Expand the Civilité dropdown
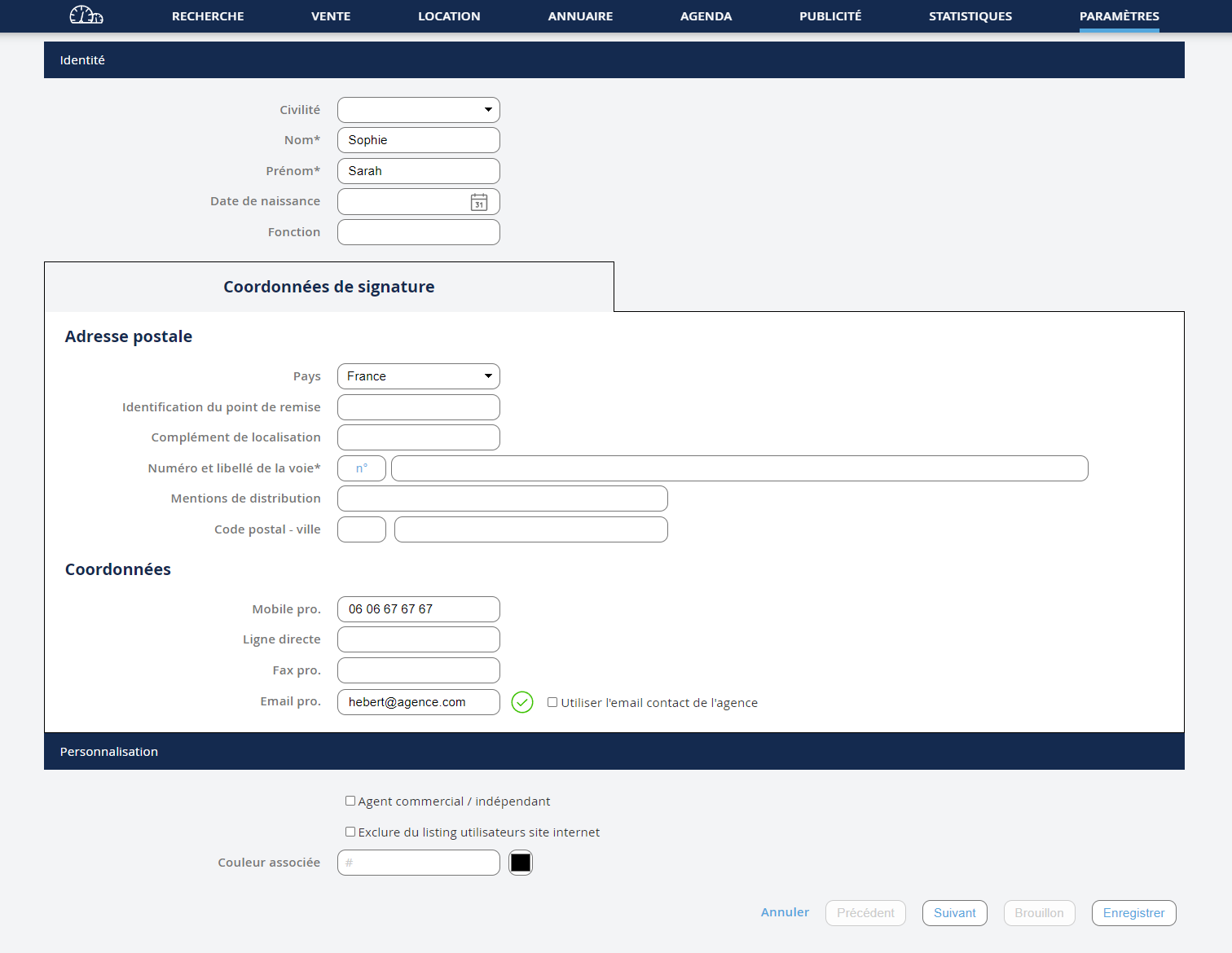1232x953 pixels. point(418,110)
